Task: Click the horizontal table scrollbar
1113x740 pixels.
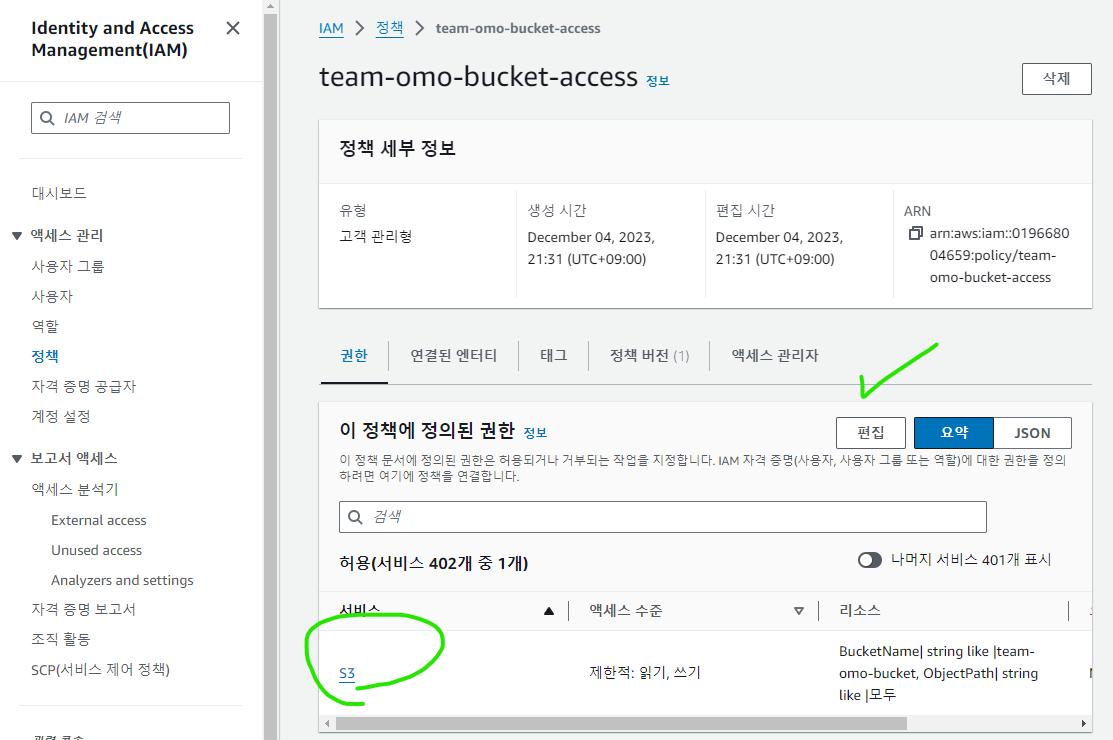Action: coord(621,724)
